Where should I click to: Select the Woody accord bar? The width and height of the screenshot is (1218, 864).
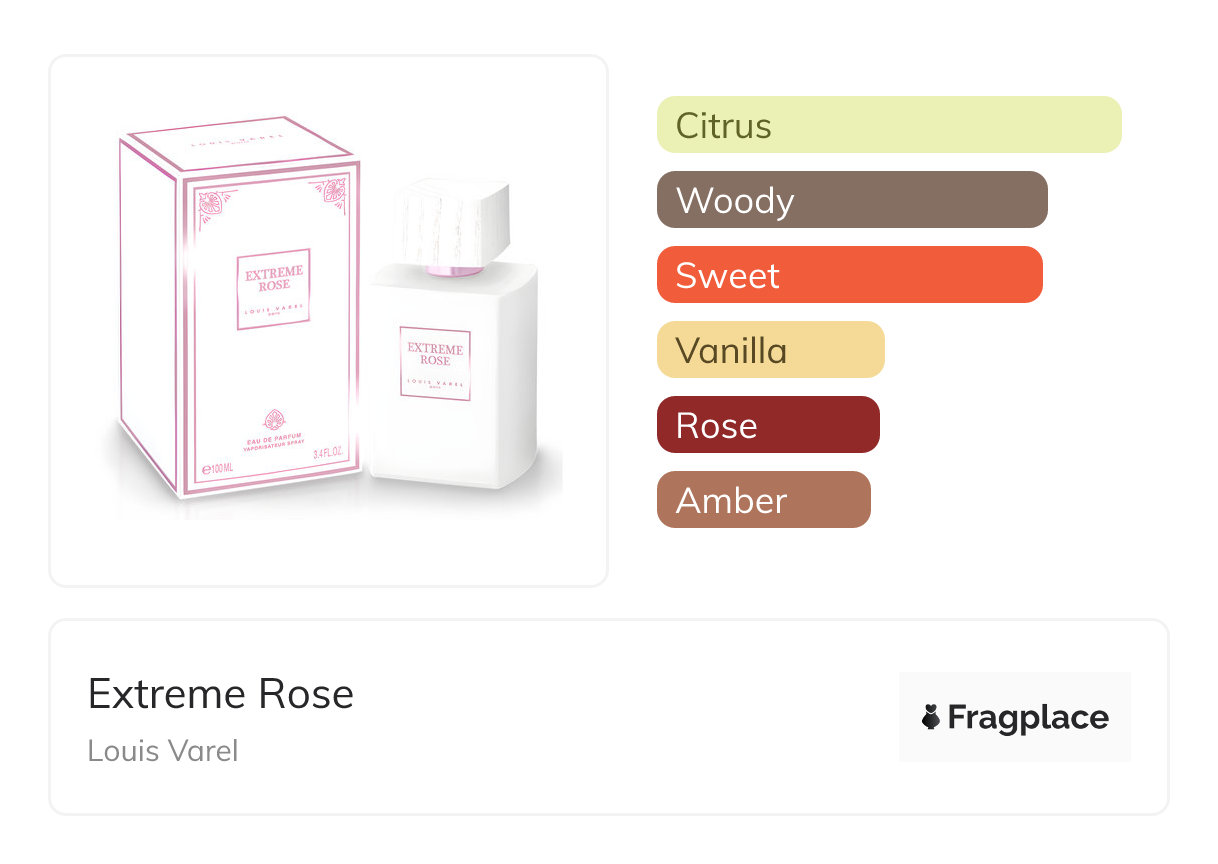(852, 200)
